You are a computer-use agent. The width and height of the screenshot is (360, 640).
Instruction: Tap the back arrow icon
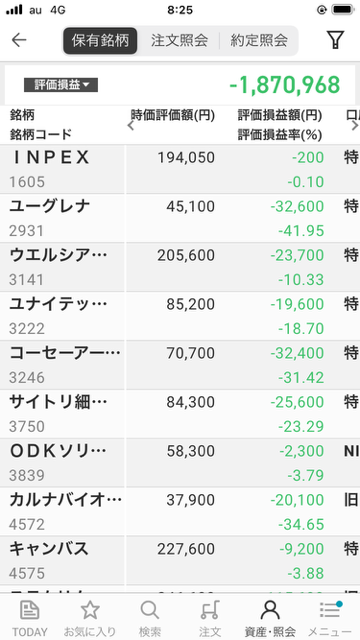[19, 40]
